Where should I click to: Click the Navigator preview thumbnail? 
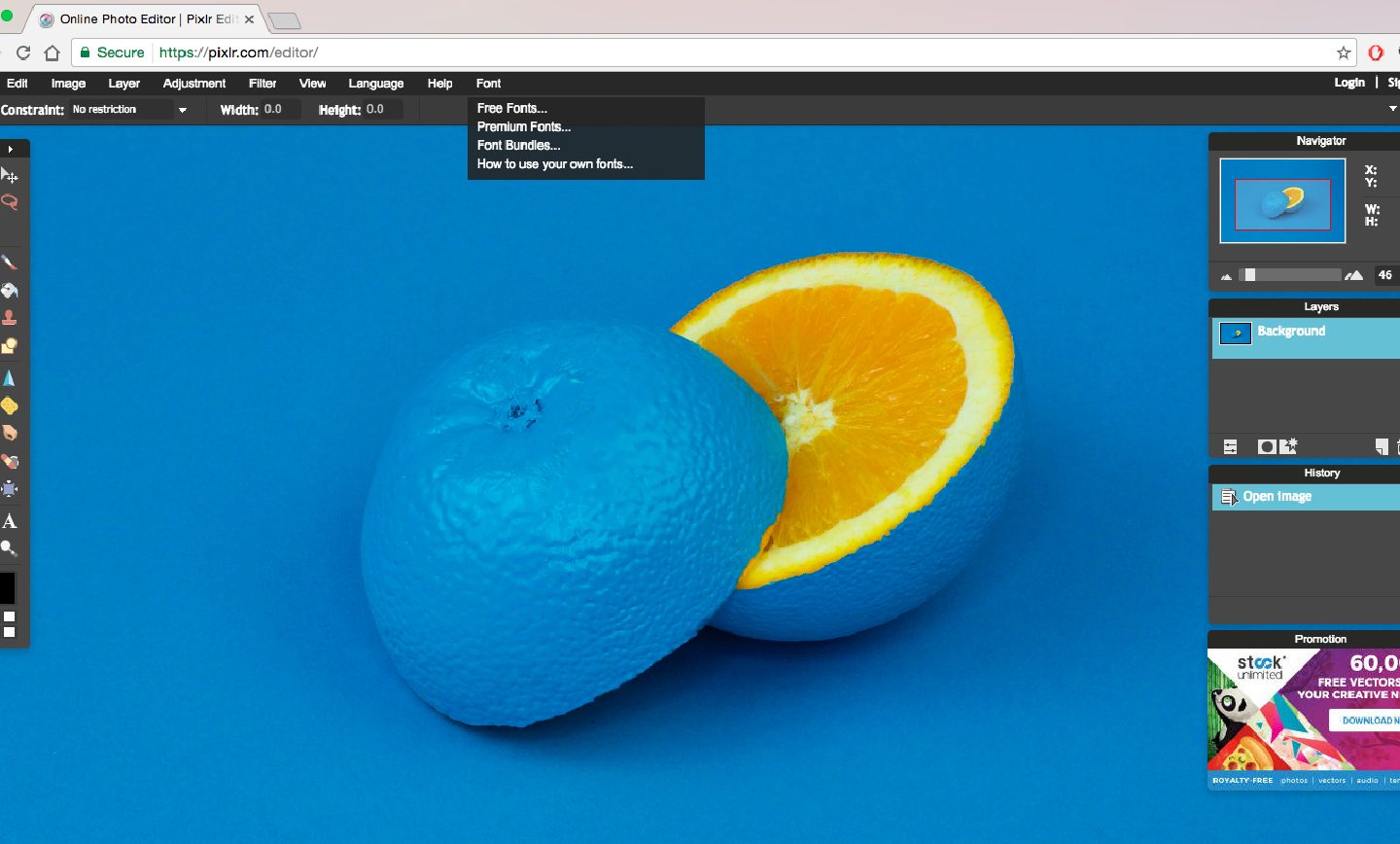1283,200
